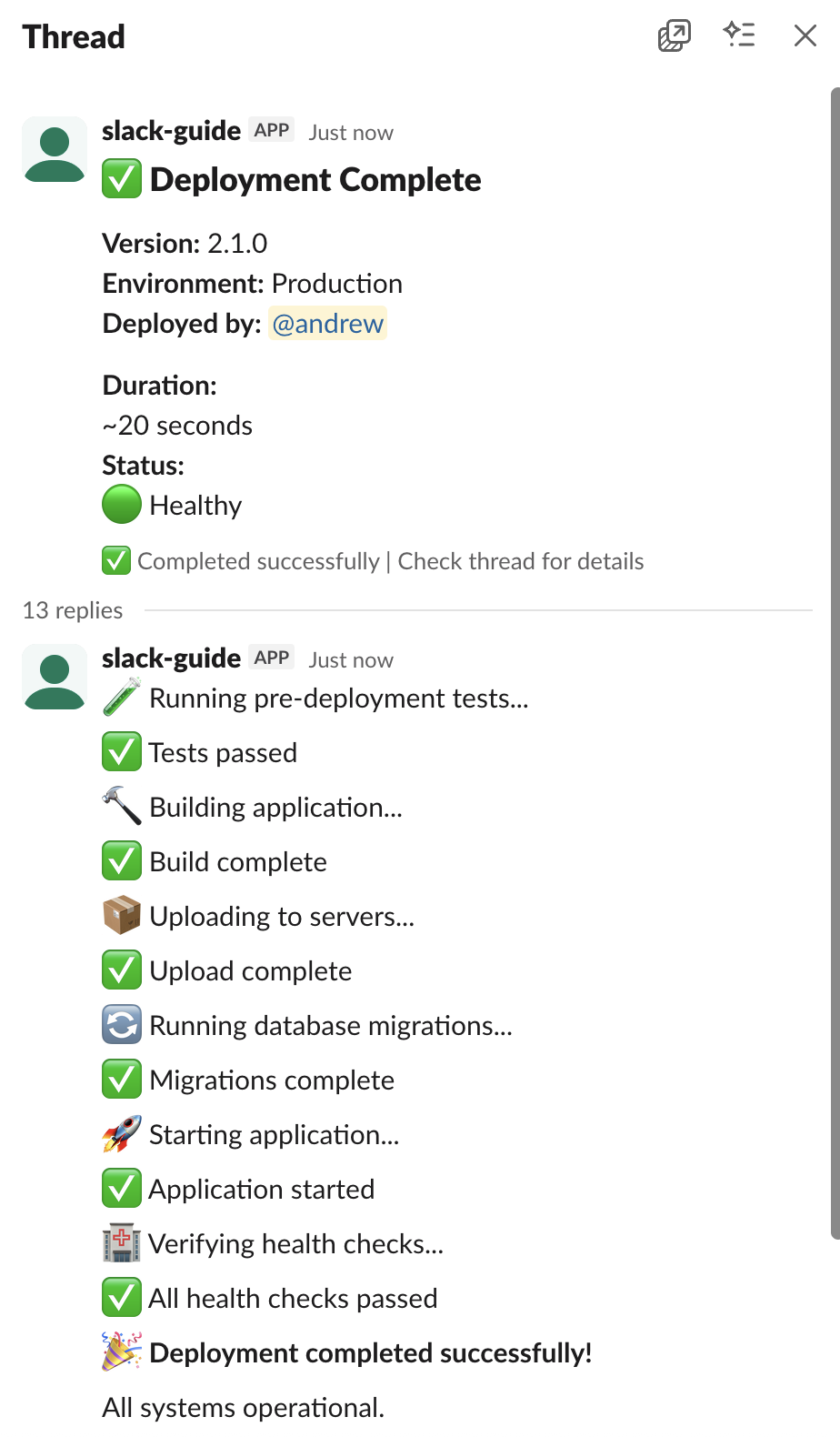Click the party popper beside Deployment completed successfully
Viewport: 840px width, 1437px height.
(x=121, y=1352)
